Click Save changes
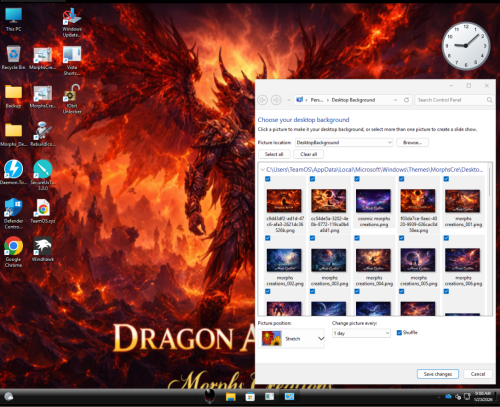The width and height of the screenshot is (500, 407). [x=438, y=374]
